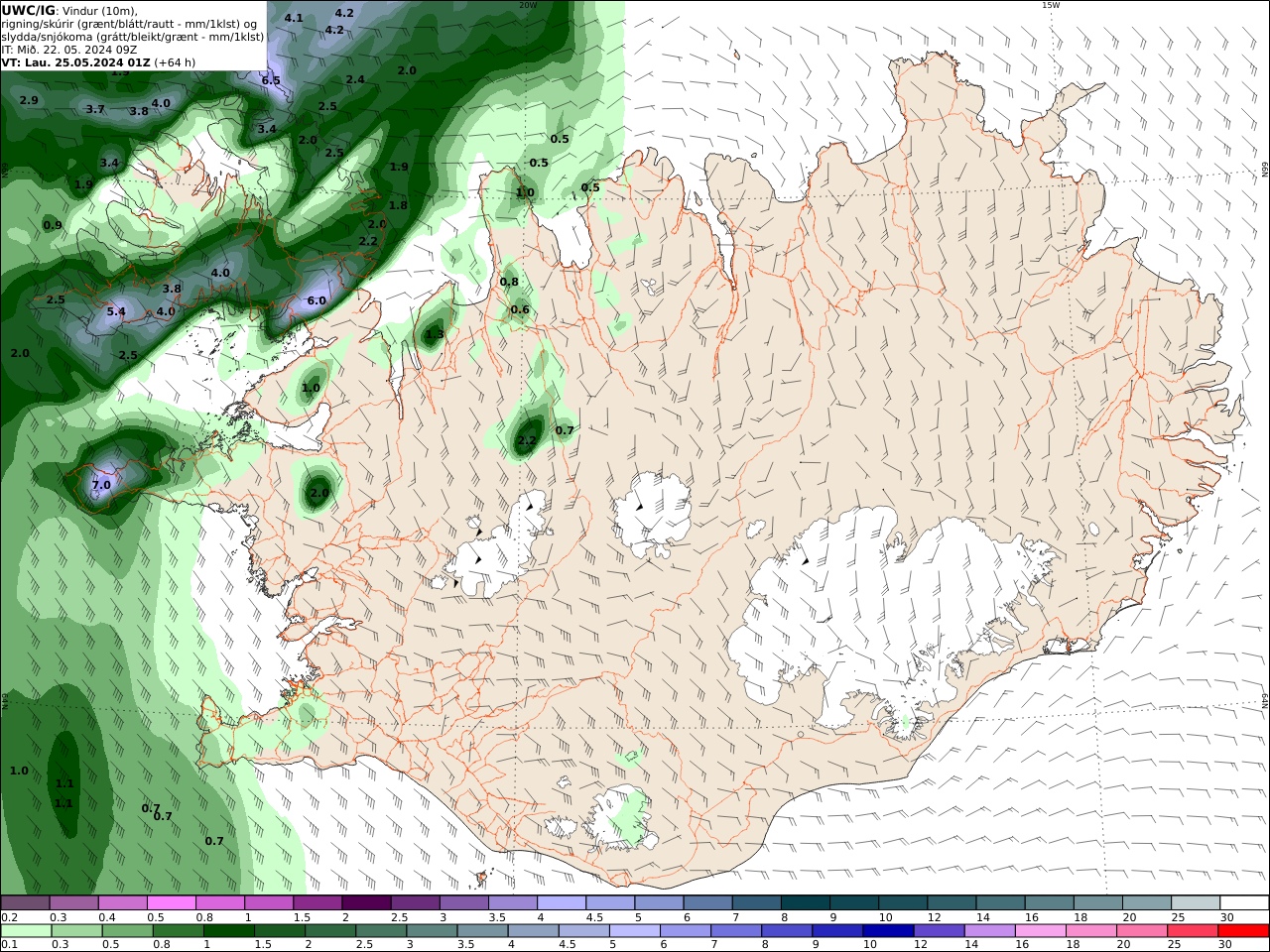Image resolution: width=1270 pixels, height=952 pixels.
Task: Click the 1.3 value inside the dark green cell
Action: click(435, 335)
